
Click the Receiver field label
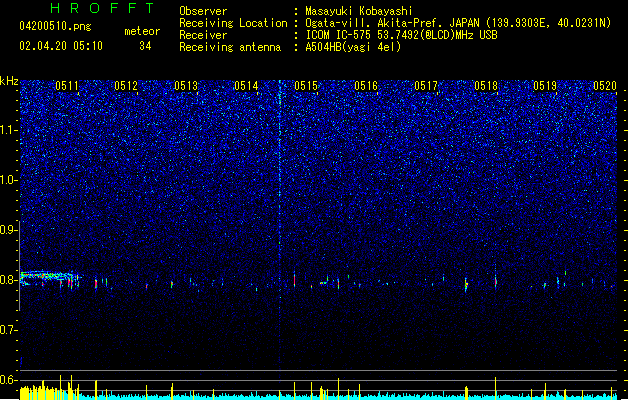203,35
